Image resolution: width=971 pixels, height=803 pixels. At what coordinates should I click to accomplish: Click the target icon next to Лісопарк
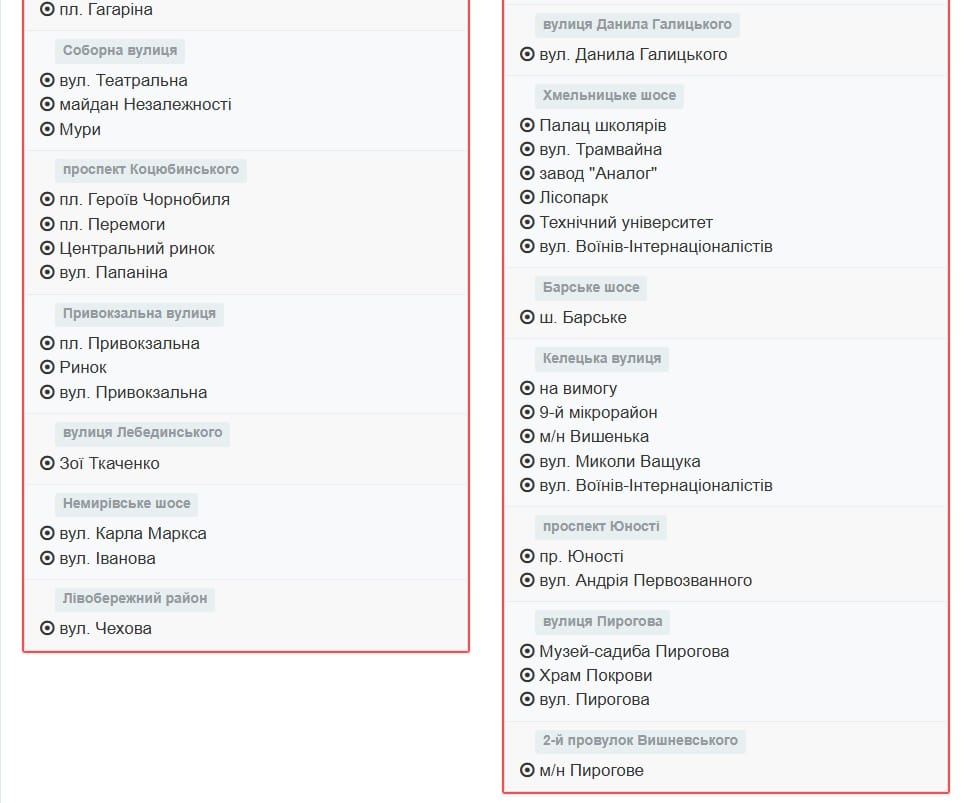coord(527,197)
